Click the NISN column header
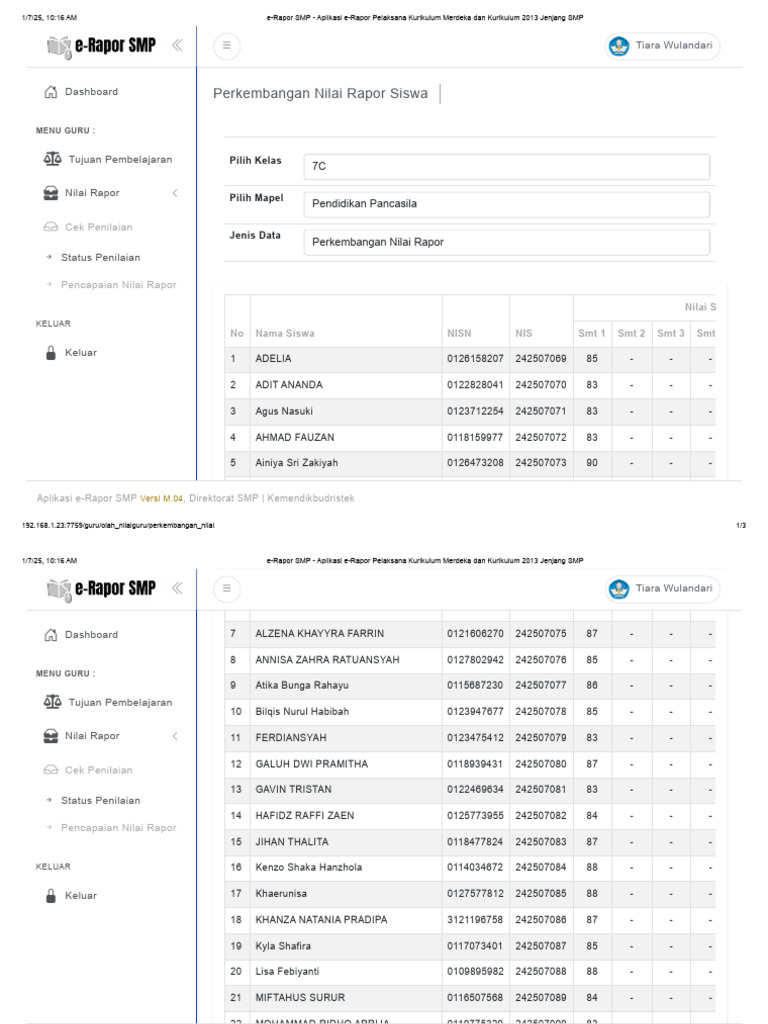 [459, 334]
